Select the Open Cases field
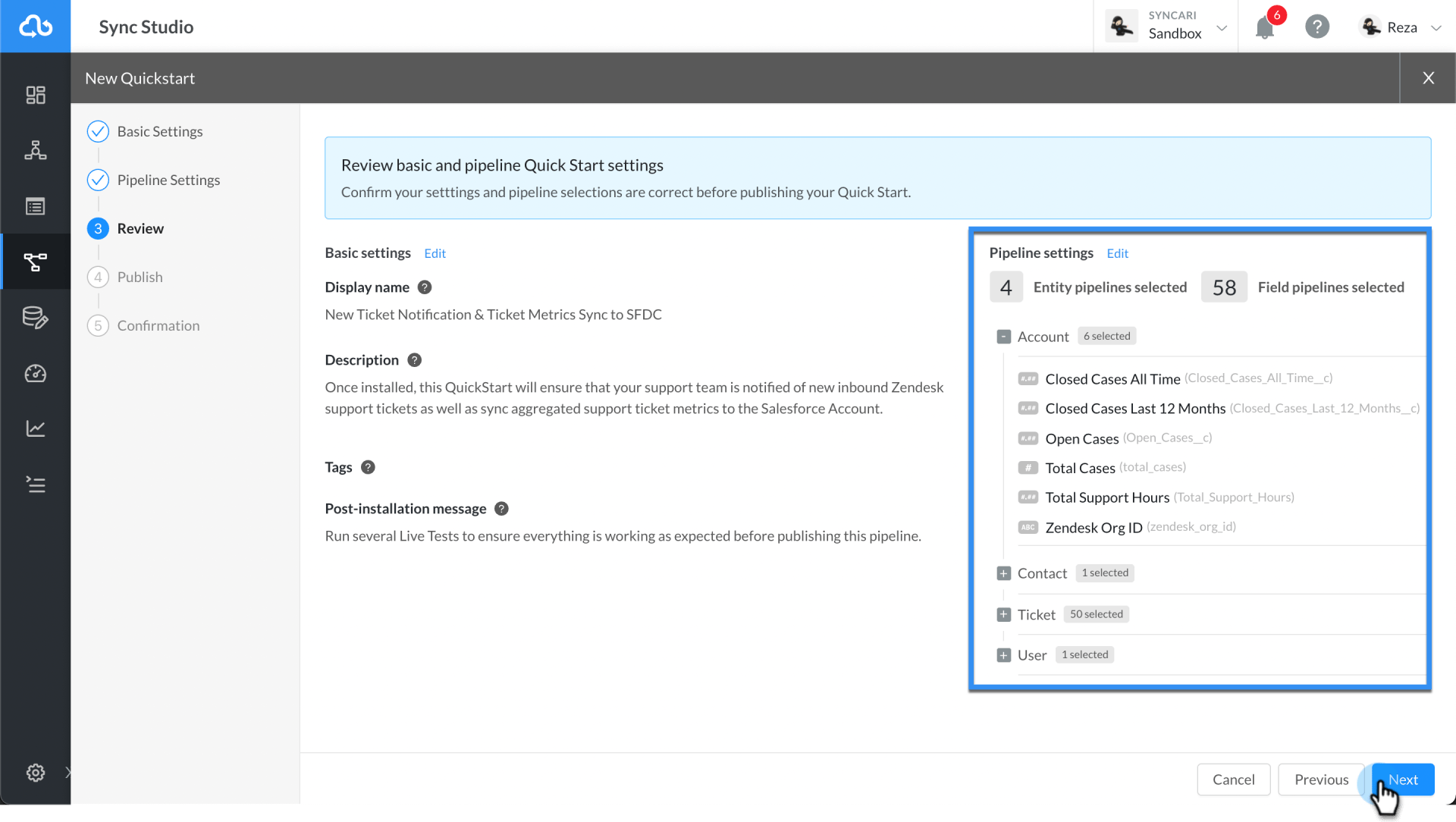 1081,438
